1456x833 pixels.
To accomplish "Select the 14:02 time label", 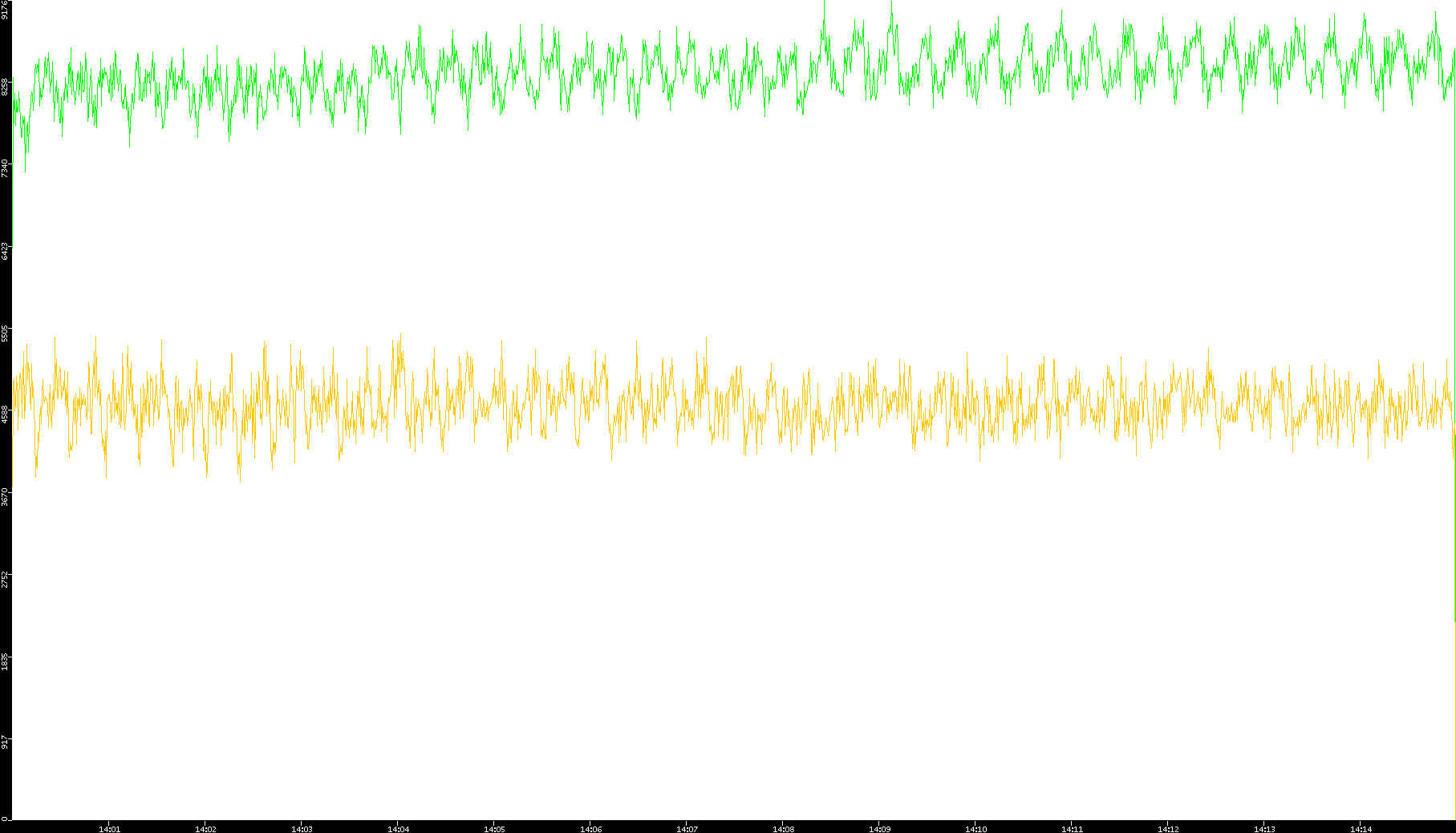I will [205, 829].
